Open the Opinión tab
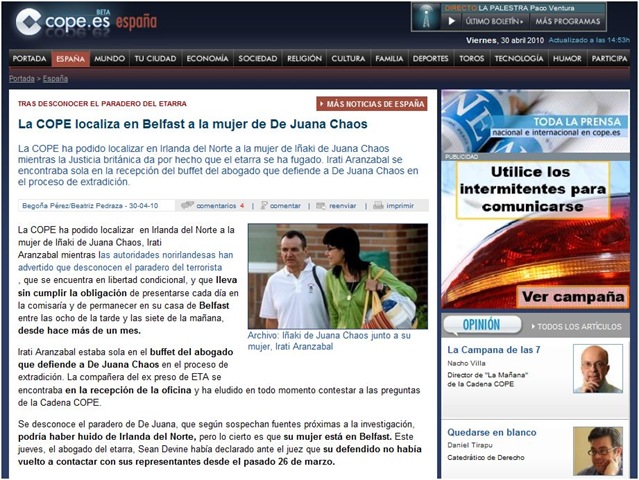Screen dimensions: 639x480 click(481, 325)
